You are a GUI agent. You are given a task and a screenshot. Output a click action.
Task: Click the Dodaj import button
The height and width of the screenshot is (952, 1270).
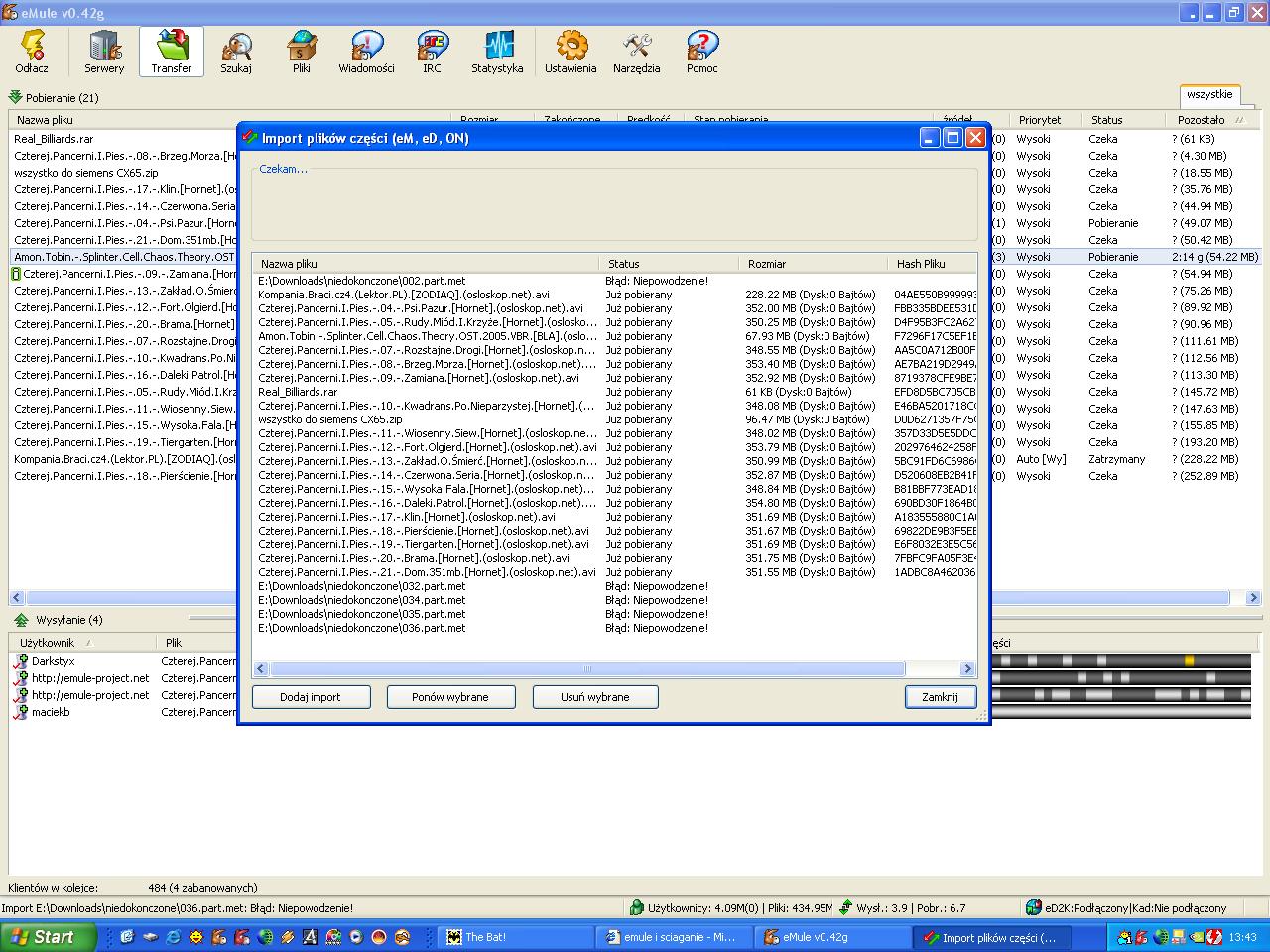[311, 697]
